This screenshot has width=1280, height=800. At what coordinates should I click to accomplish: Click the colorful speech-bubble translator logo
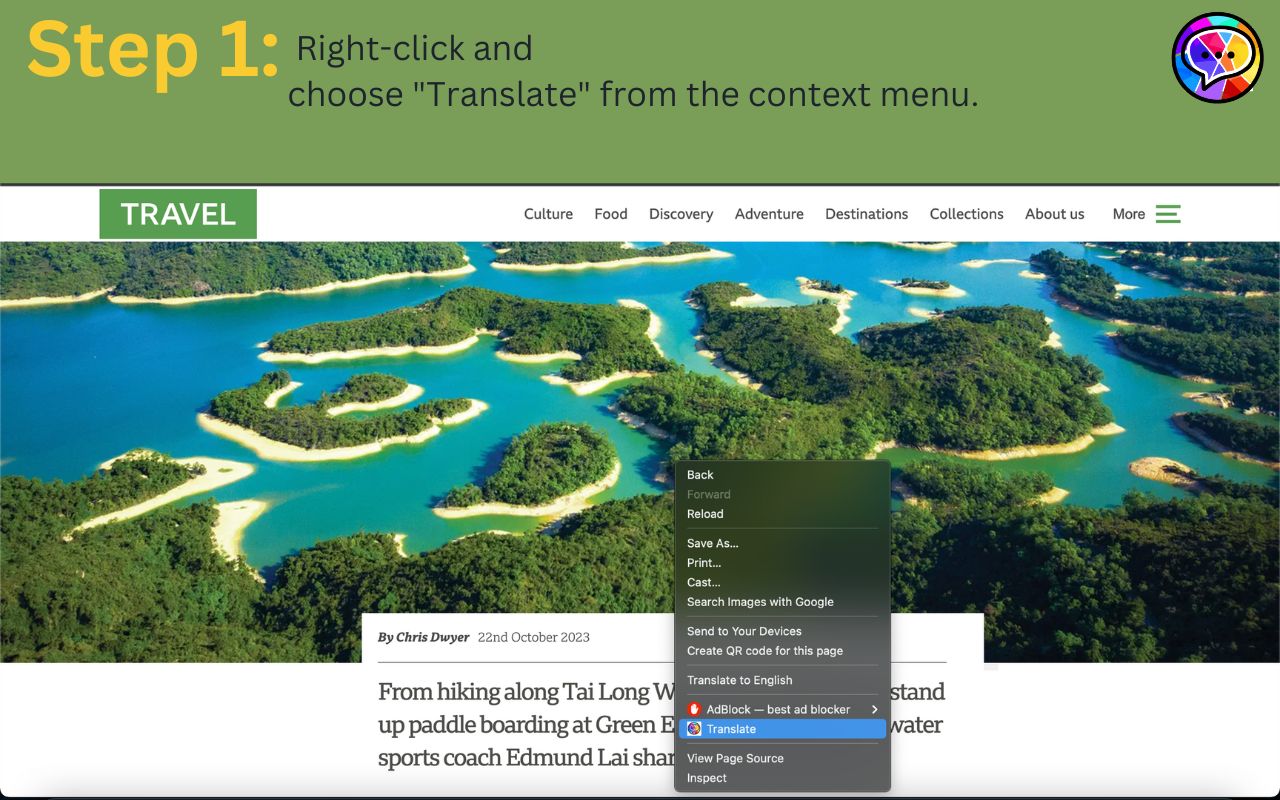tap(1217, 58)
